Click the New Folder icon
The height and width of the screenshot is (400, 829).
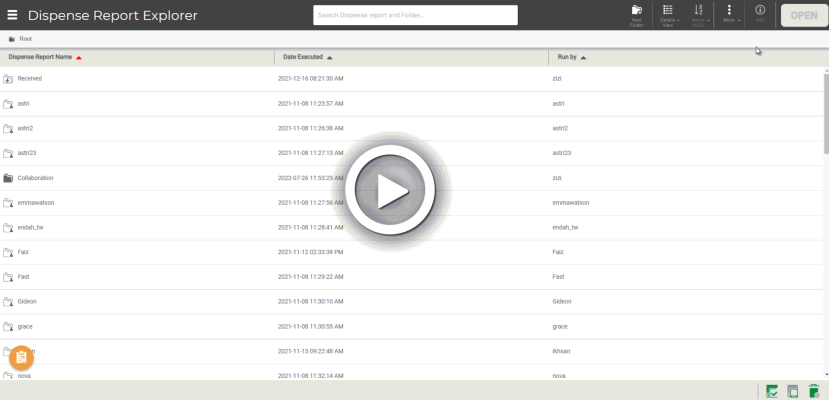coord(637,14)
